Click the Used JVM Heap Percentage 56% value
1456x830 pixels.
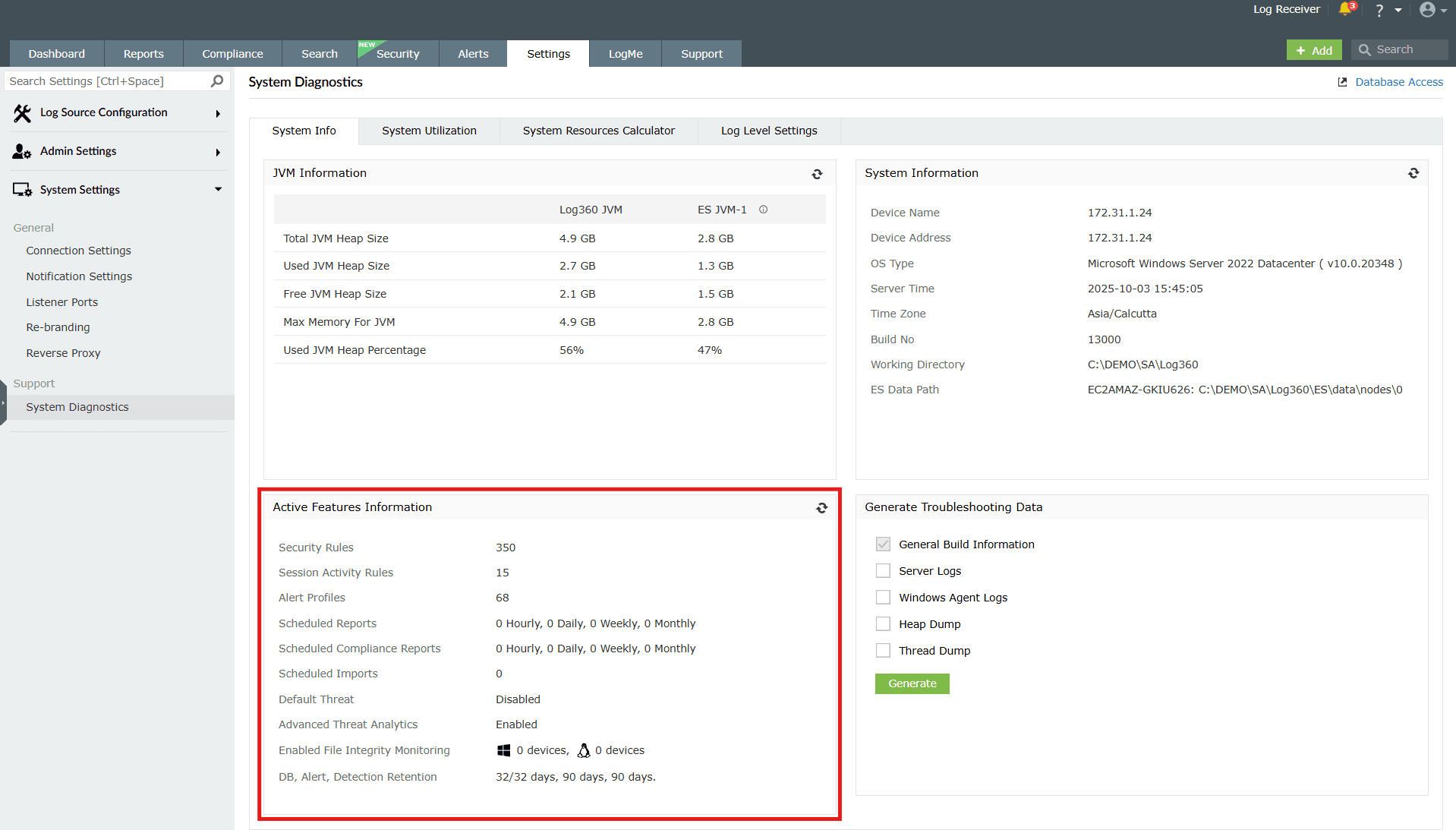[x=572, y=350]
